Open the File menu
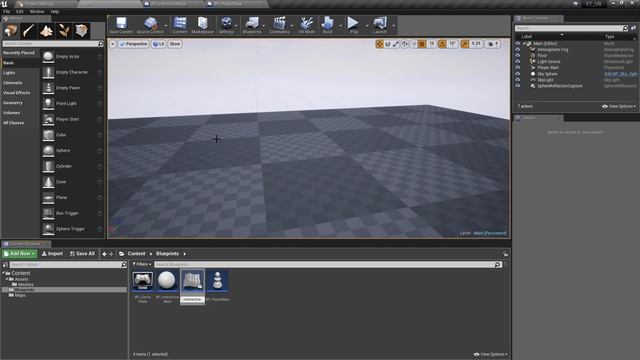 tap(7, 11)
